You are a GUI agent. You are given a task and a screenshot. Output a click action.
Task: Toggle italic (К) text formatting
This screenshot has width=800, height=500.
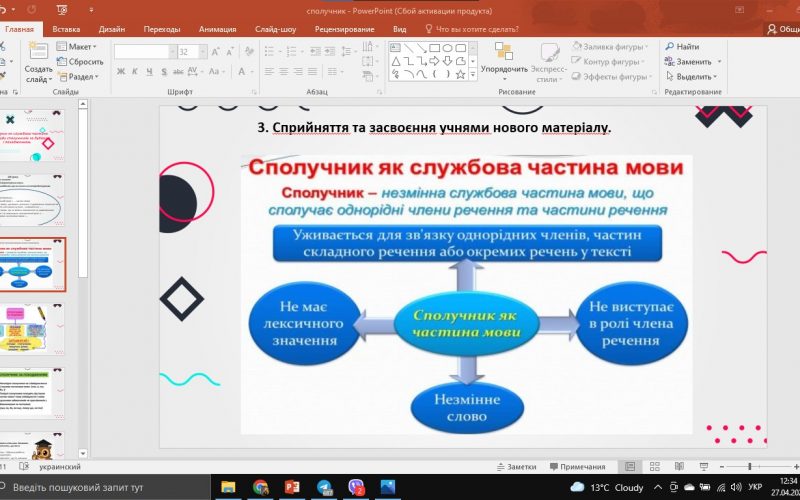coord(134,72)
